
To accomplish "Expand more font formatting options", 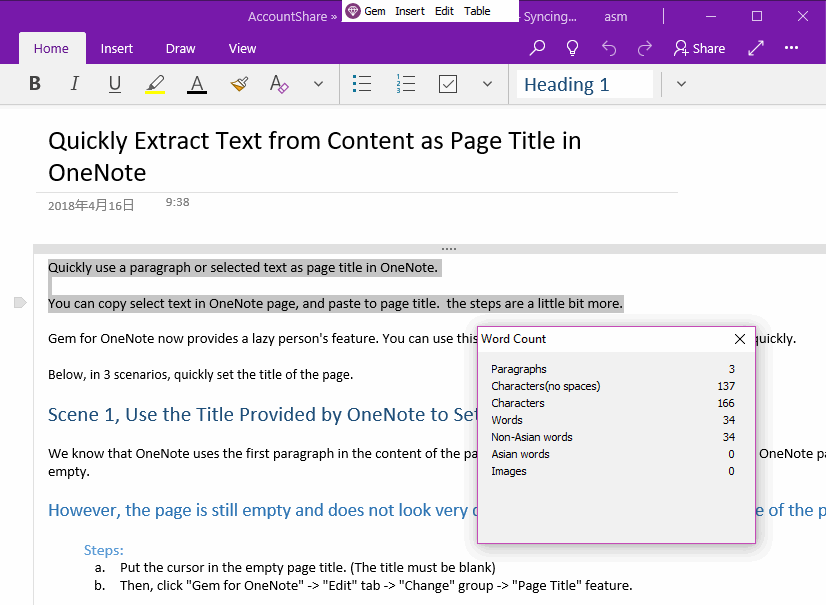I will click(318, 84).
